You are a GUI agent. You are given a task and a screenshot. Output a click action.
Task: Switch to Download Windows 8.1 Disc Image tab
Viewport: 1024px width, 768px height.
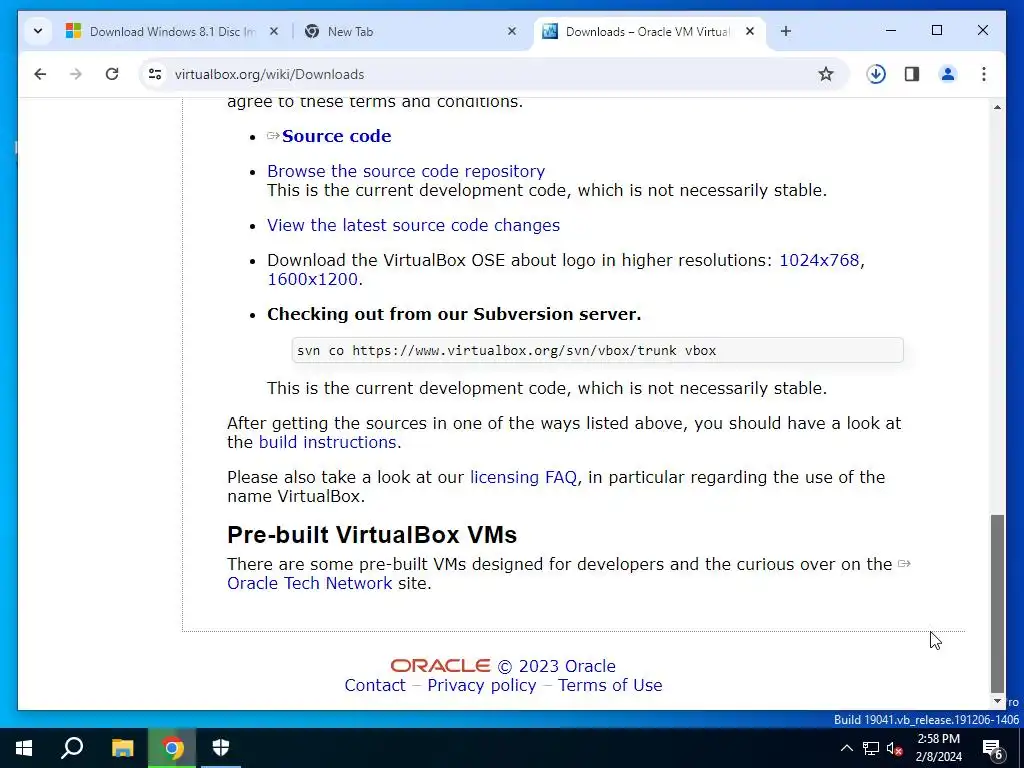(x=172, y=31)
